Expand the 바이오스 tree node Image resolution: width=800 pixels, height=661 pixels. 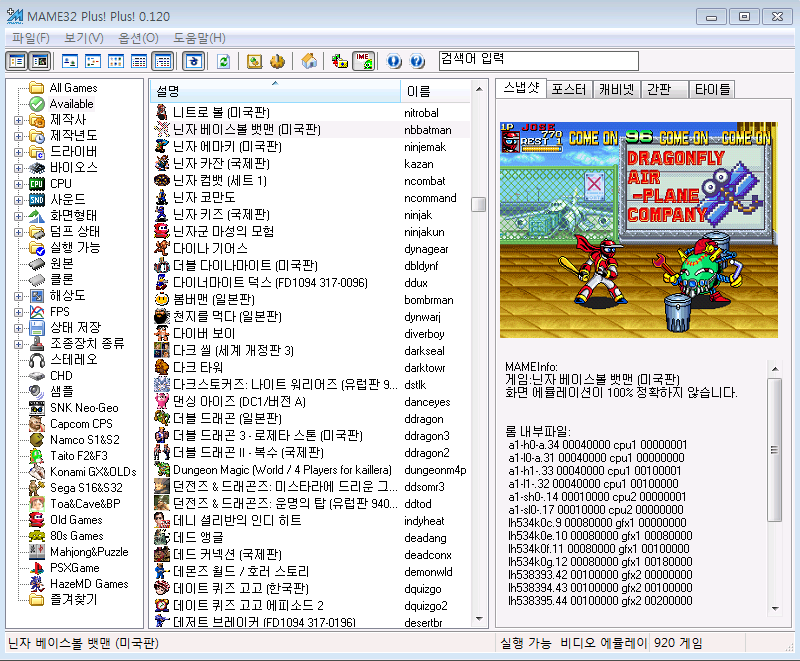point(18,168)
